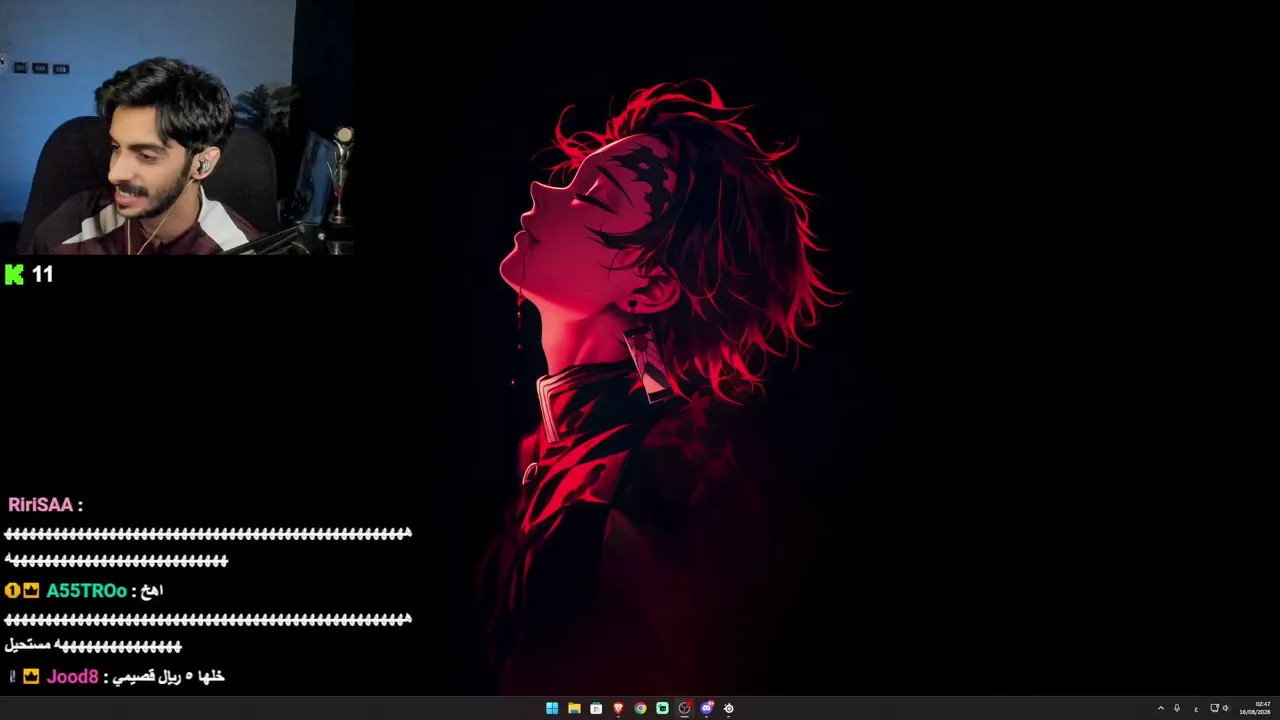The image size is (1280, 720).
Task: Click the crown badge beside A55TROo
Action: point(31,591)
